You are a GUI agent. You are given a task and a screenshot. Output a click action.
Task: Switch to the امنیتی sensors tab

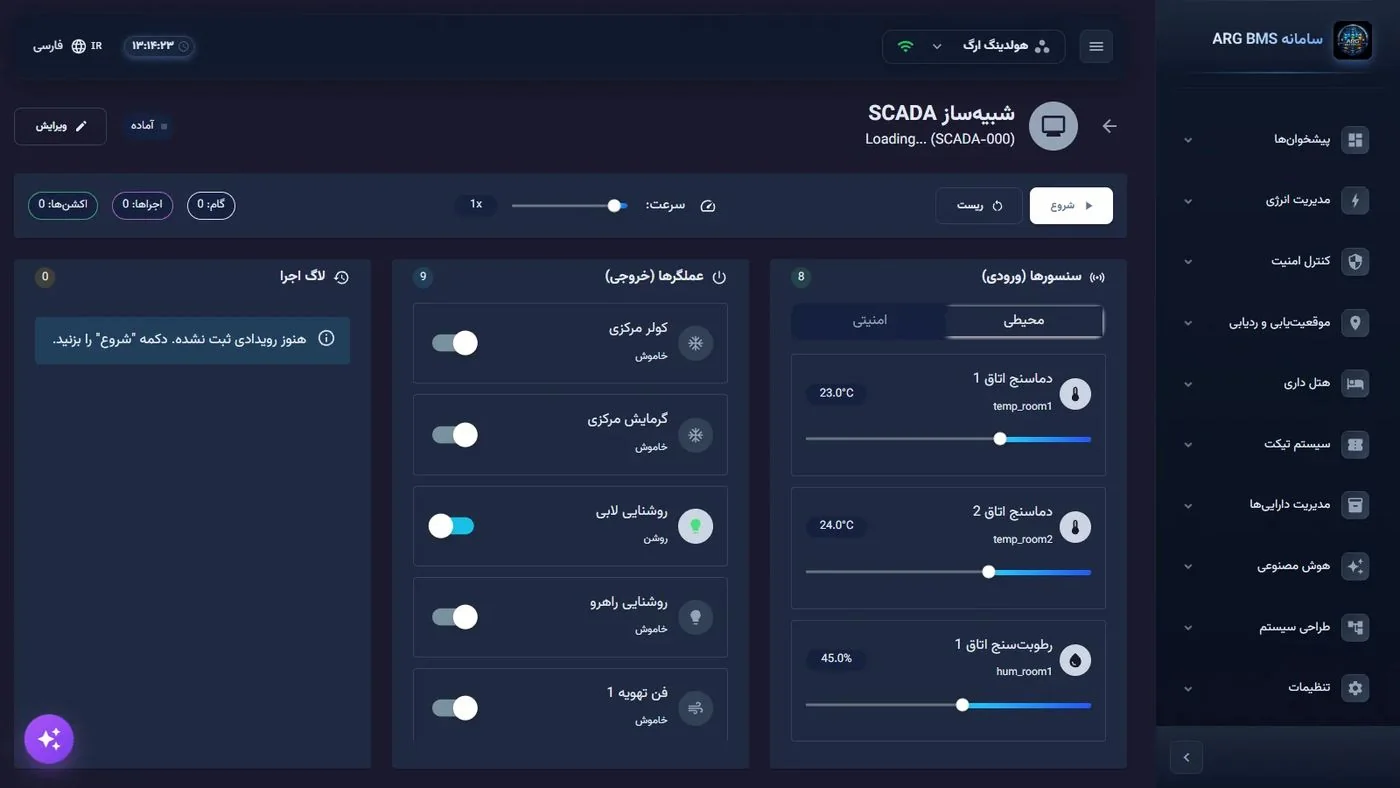pyautogui.click(x=870, y=320)
